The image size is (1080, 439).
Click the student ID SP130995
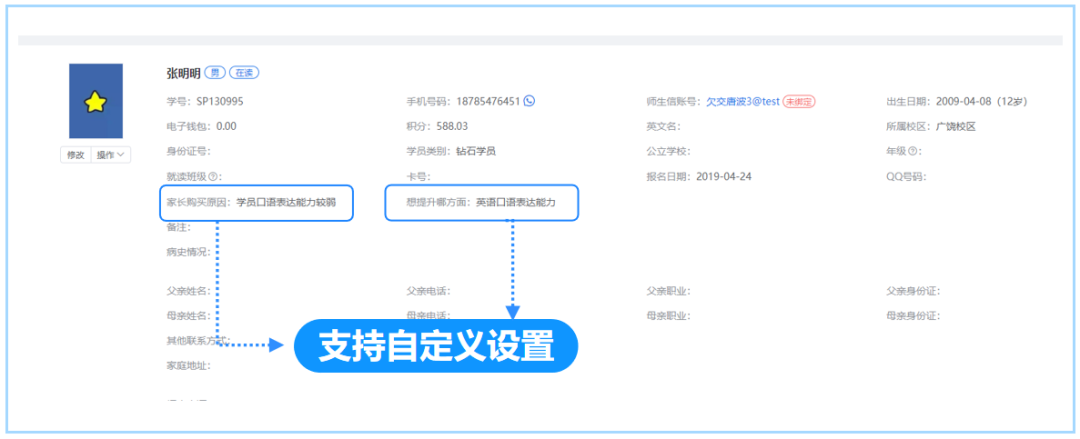point(220,101)
